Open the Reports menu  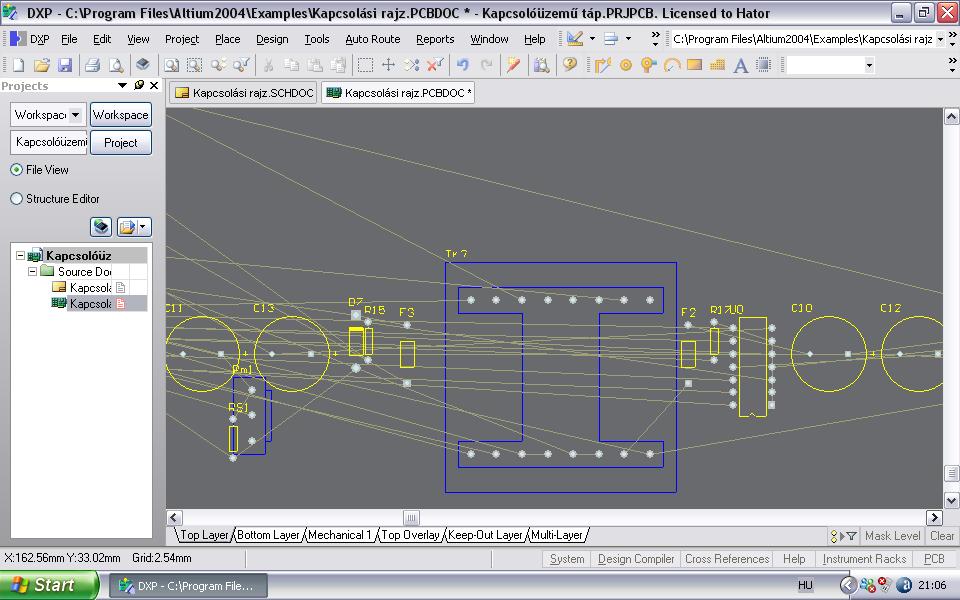pyautogui.click(x=435, y=39)
